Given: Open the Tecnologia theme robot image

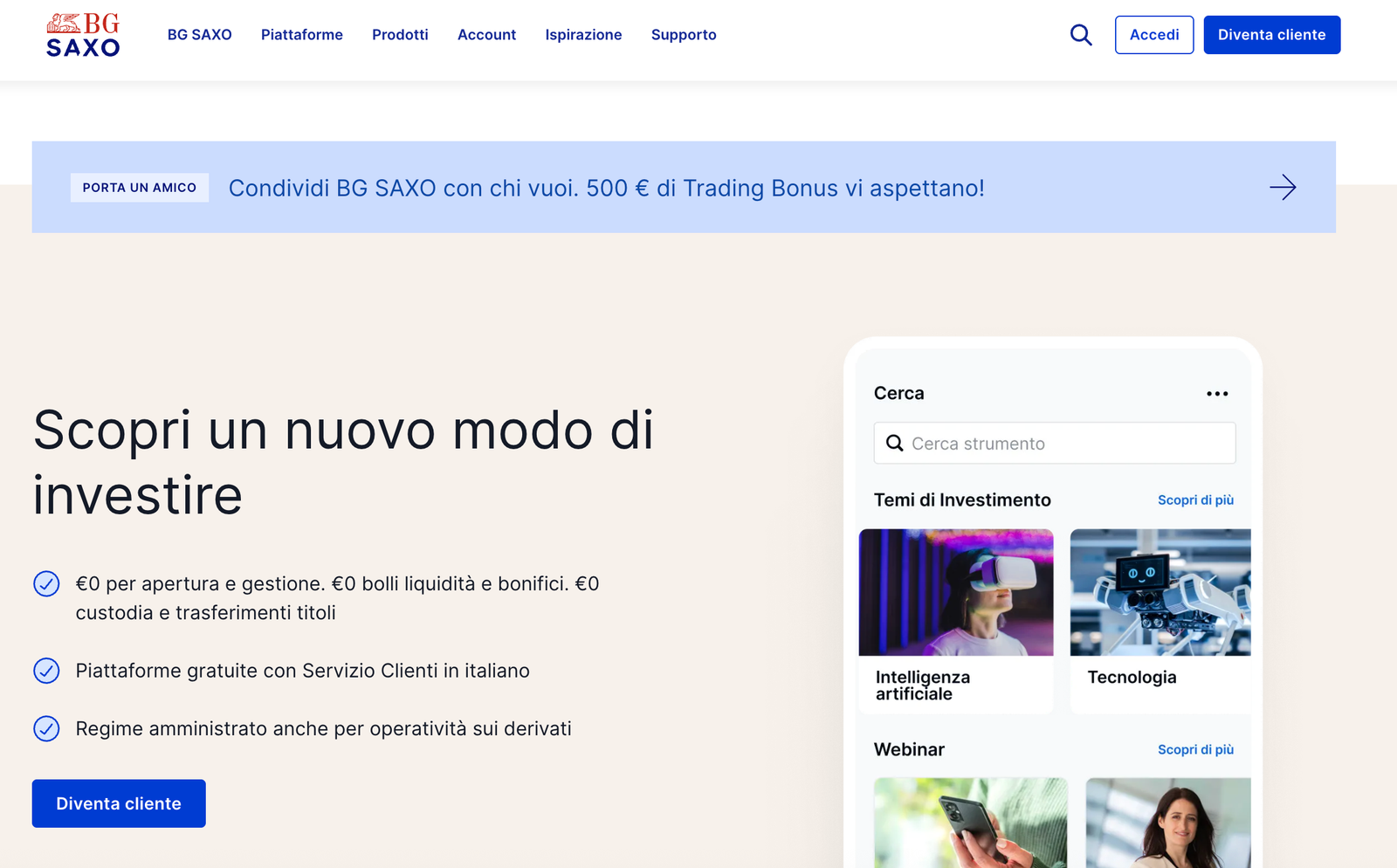Looking at the screenshot, I should click(x=1160, y=593).
